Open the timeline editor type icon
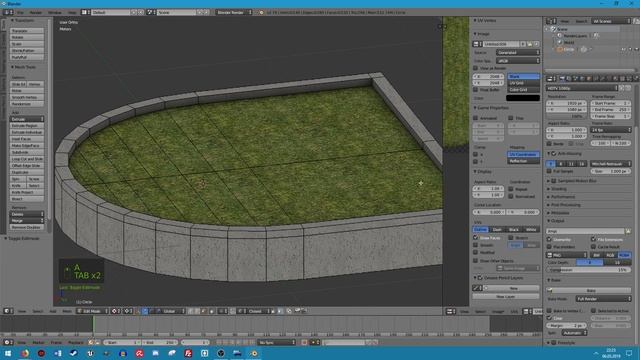Image resolution: width=640 pixels, height=360 pixels. (8, 342)
